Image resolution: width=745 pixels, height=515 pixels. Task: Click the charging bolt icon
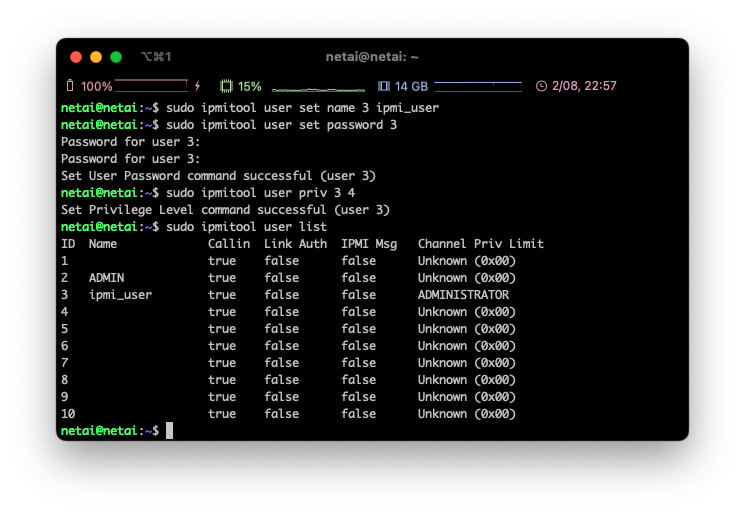(198, 86)
